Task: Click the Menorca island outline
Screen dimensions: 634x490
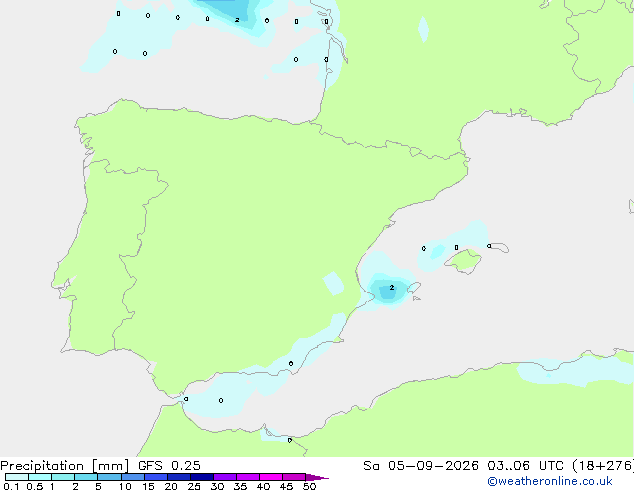Action: (x=499, y=247)
